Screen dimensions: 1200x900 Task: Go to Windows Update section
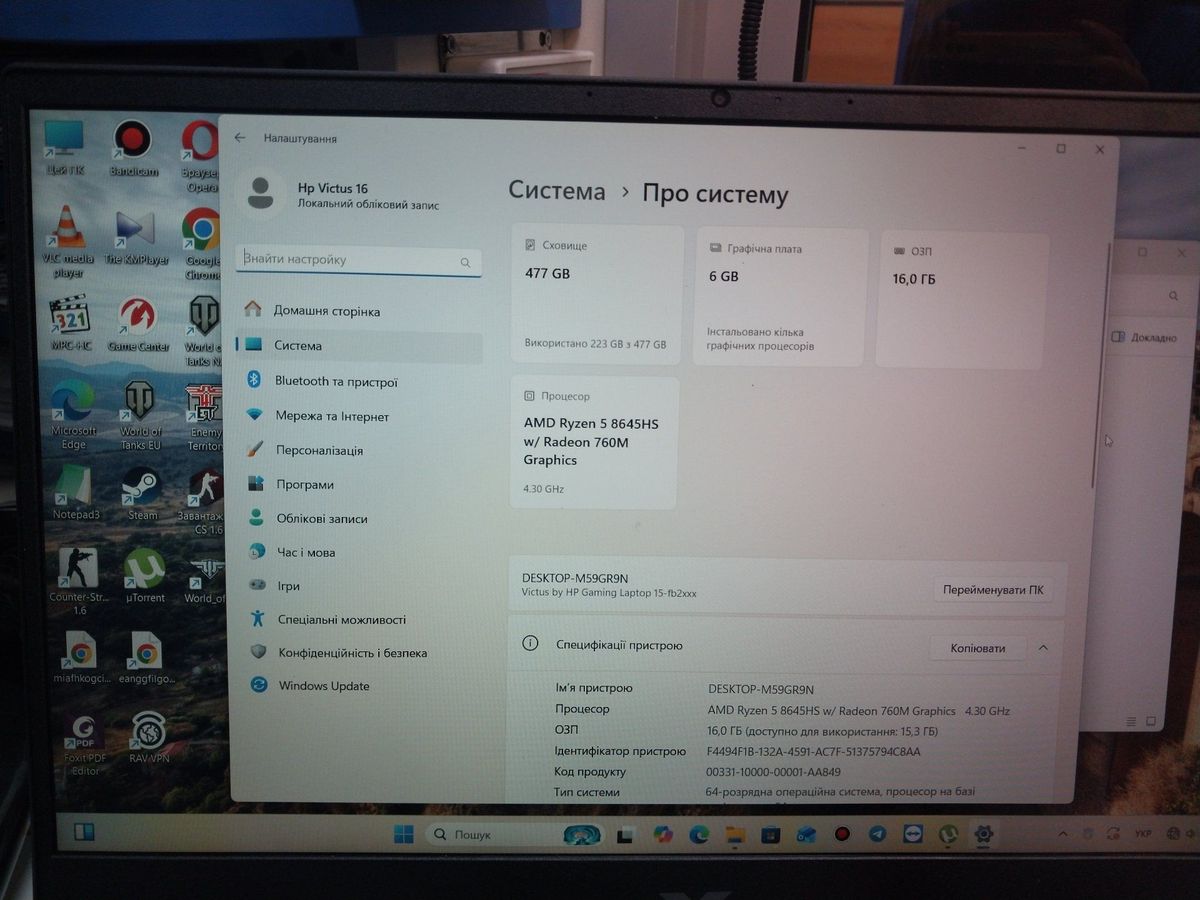(323, 686)
